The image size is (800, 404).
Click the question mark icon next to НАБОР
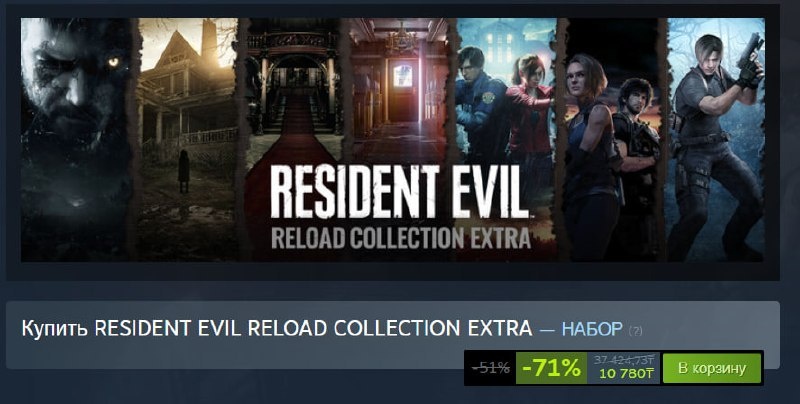635,331
